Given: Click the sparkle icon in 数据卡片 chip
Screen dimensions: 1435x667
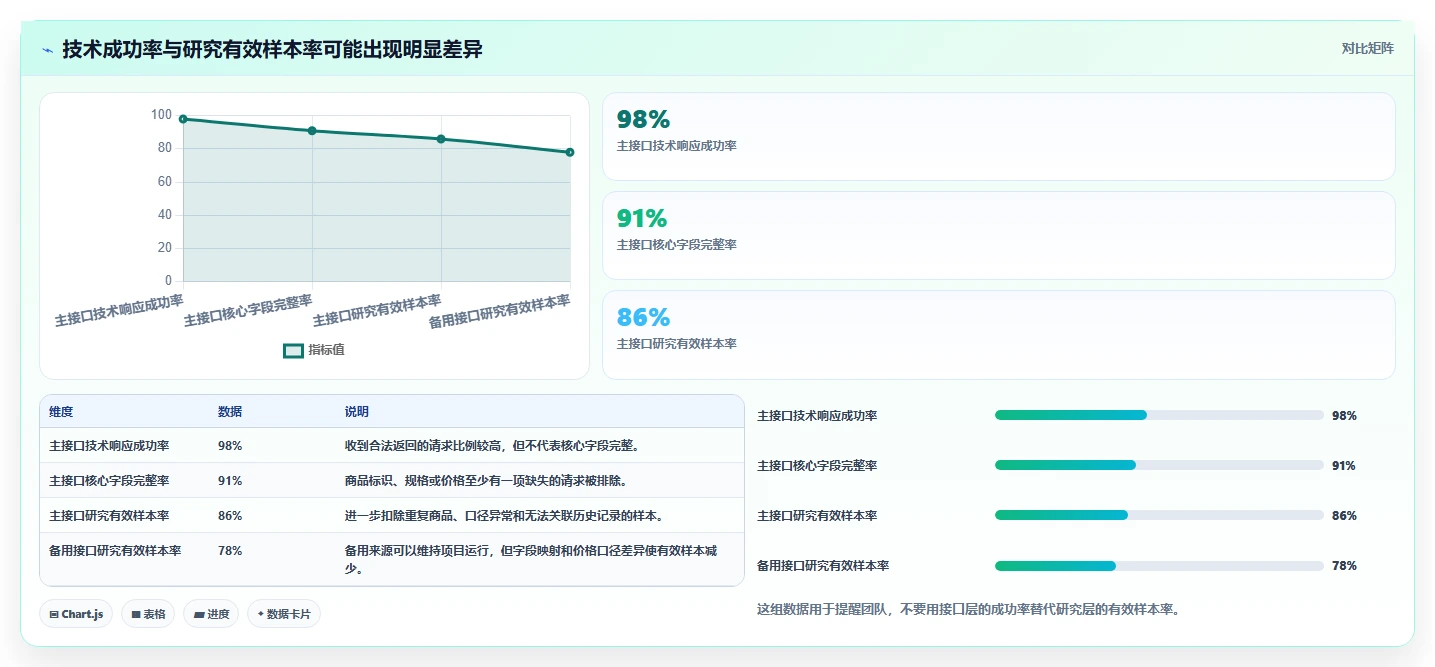Looking at the screenshot, I should [261, 614].
